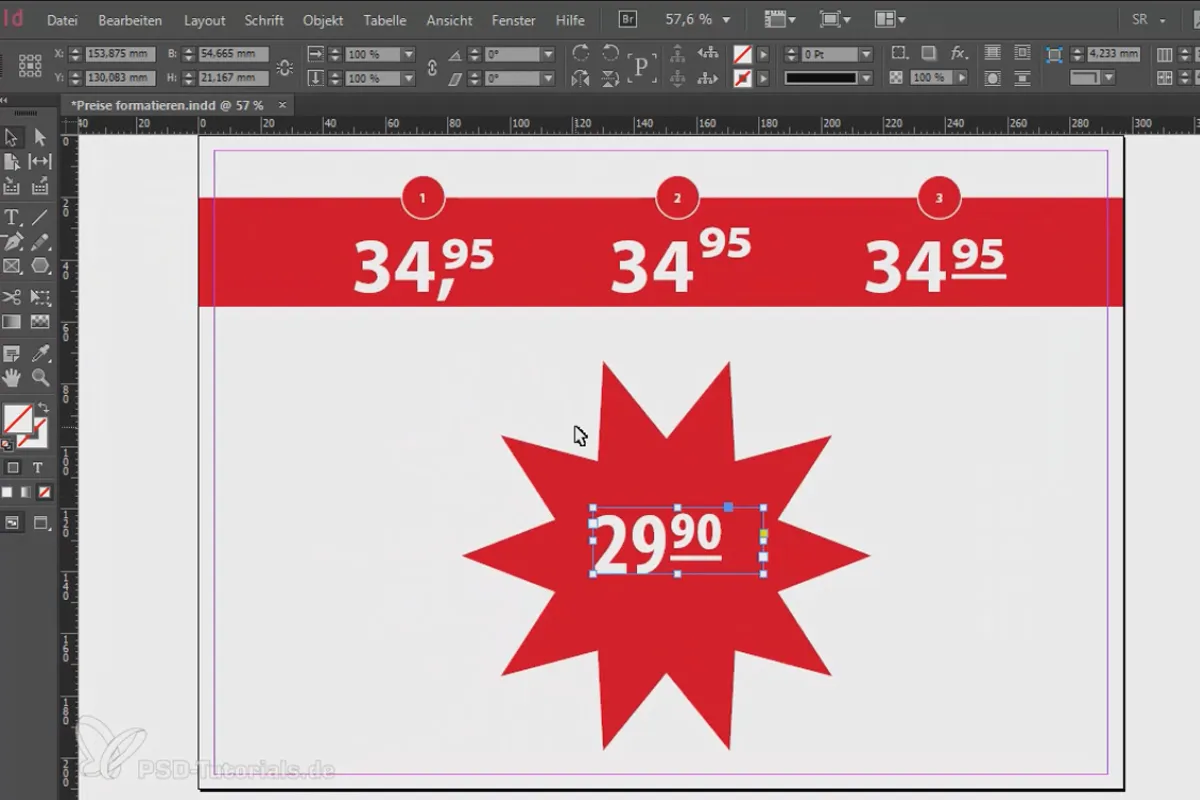Open the Ansicht menu
The height and width of the screenshot is (800, 1200).
pos(449,20)
